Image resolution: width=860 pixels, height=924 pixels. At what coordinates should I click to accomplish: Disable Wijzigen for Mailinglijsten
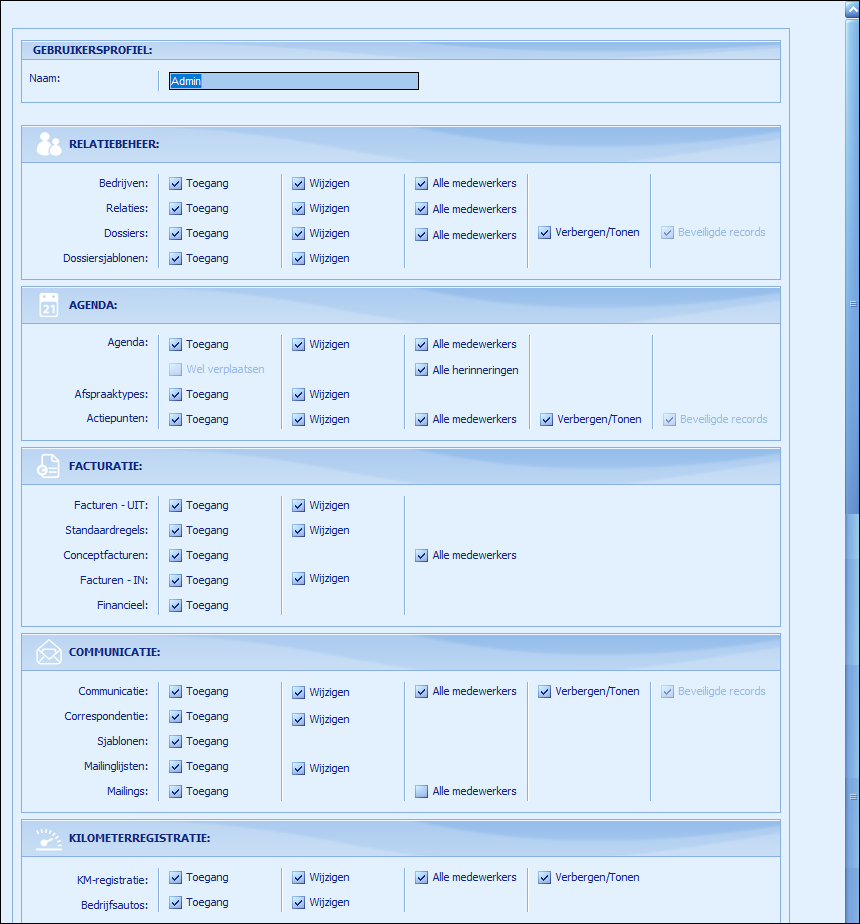299,769
